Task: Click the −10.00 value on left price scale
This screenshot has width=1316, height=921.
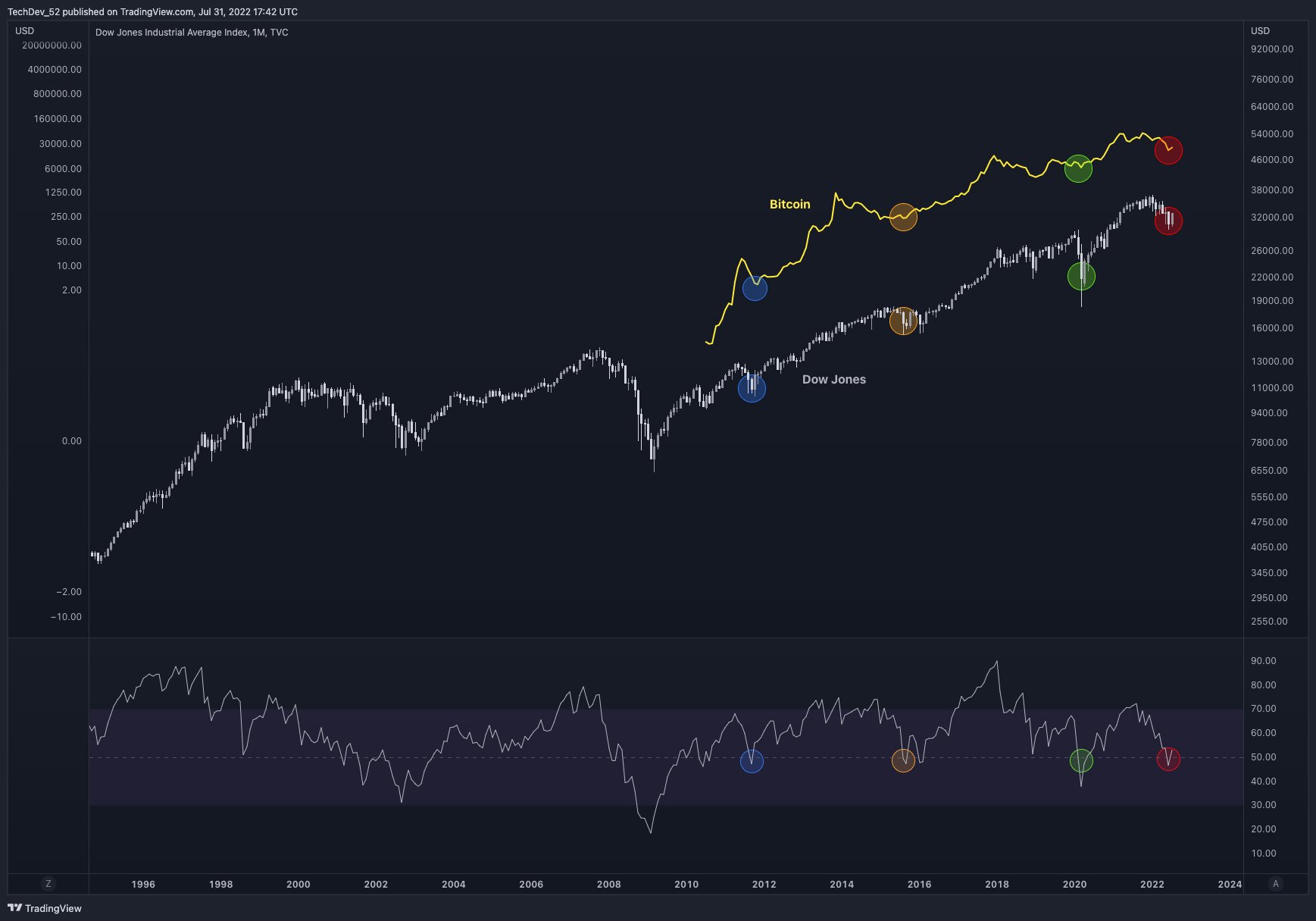Action: [66, 617]
